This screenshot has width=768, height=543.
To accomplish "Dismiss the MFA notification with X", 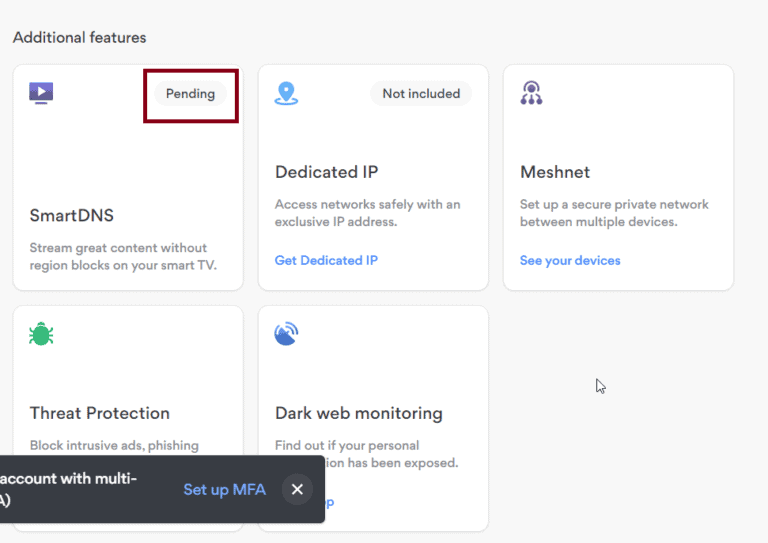I will (x=297, y=489).
